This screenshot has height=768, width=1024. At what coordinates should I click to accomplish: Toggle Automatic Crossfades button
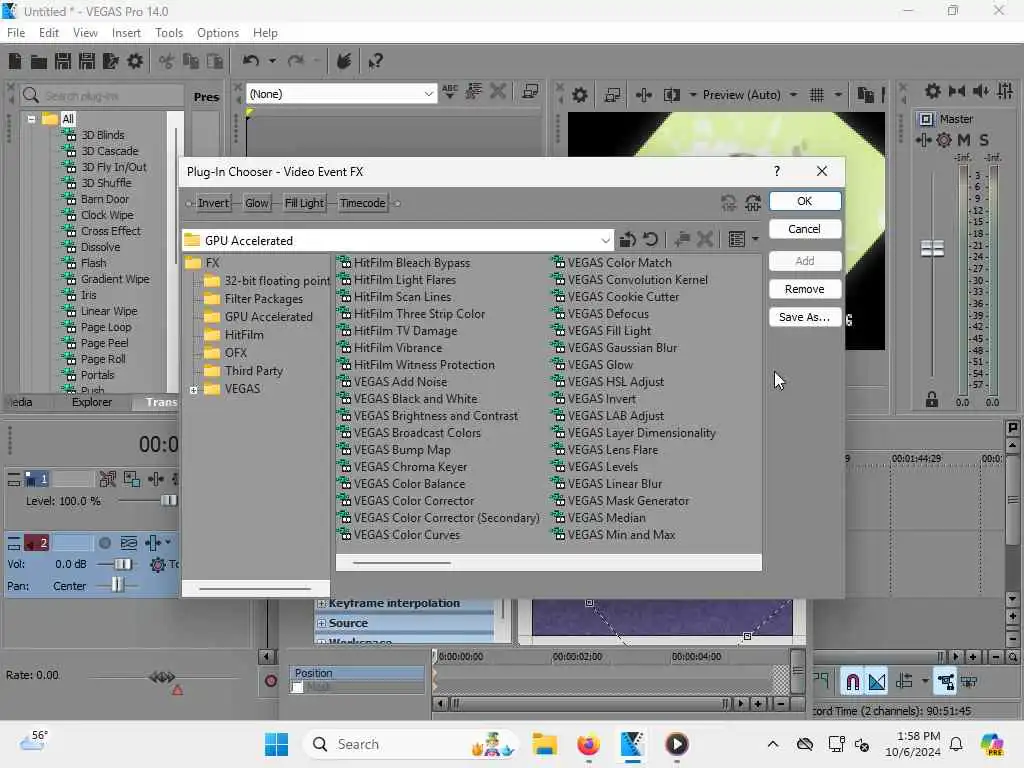pyautogui.click(x=876, y=682)
